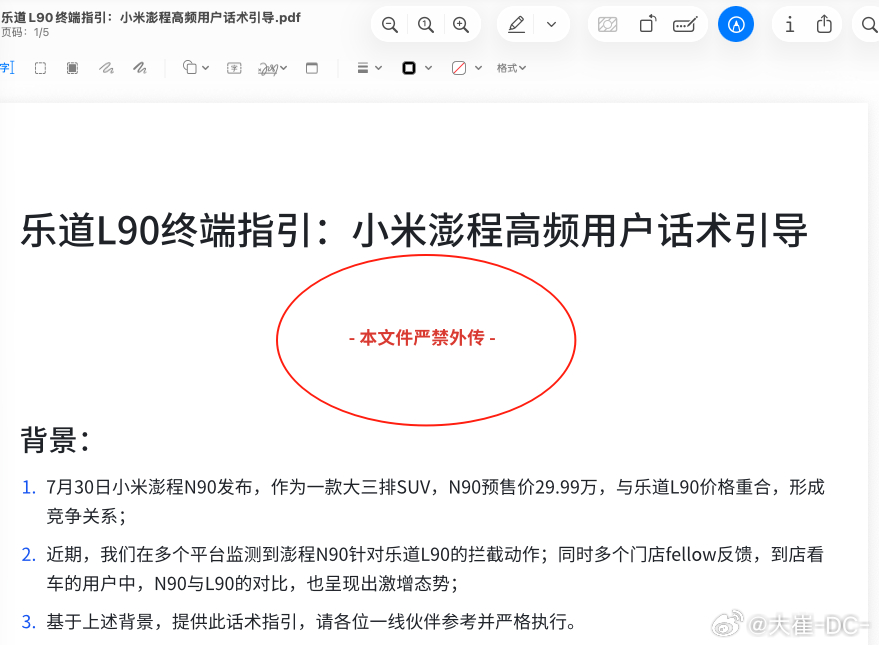Expand the line style dropdown arrow
Screen dimensions: 879x645
(378, 68)
